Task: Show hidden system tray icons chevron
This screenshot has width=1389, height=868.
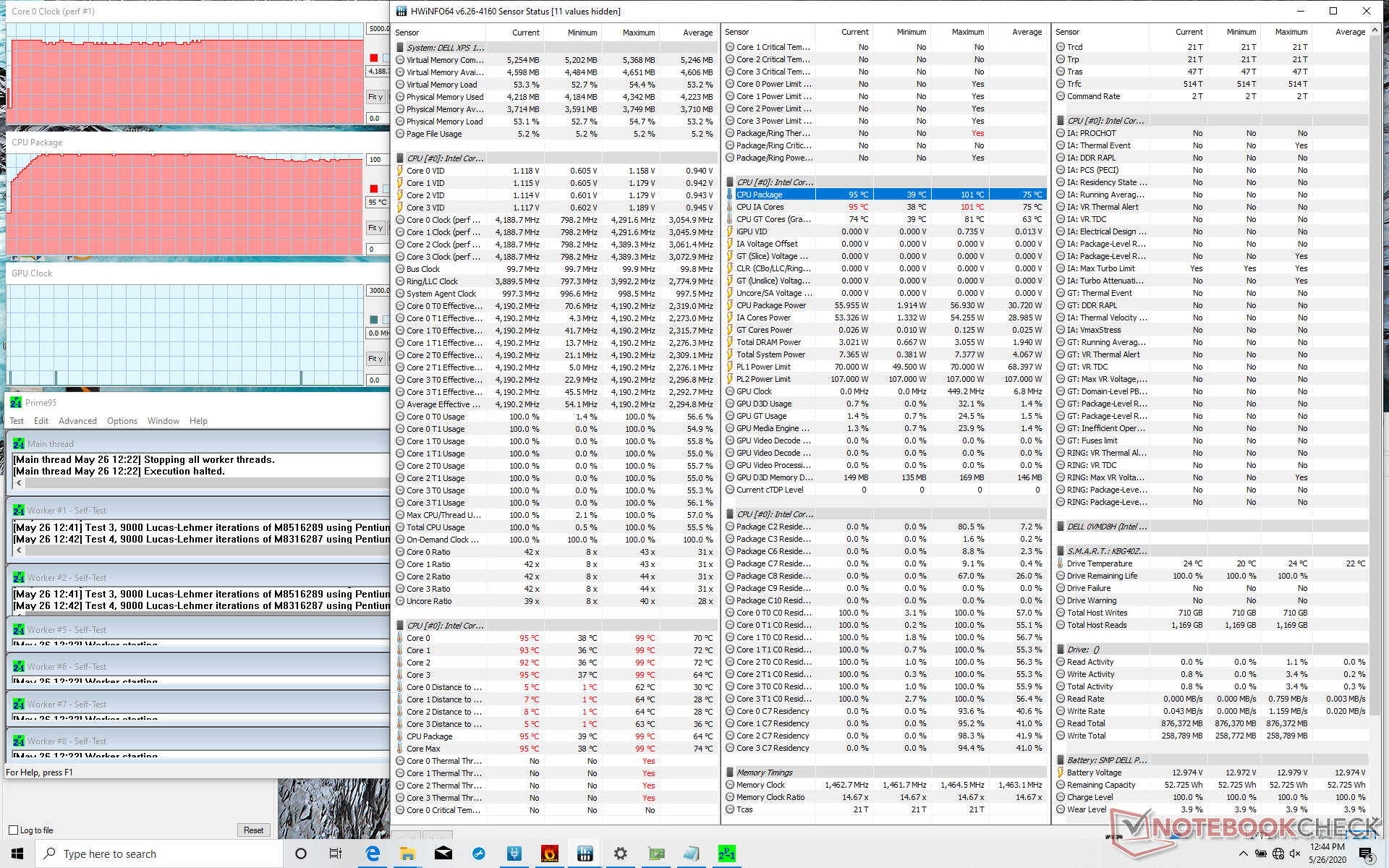Action: pos(1243,854)
